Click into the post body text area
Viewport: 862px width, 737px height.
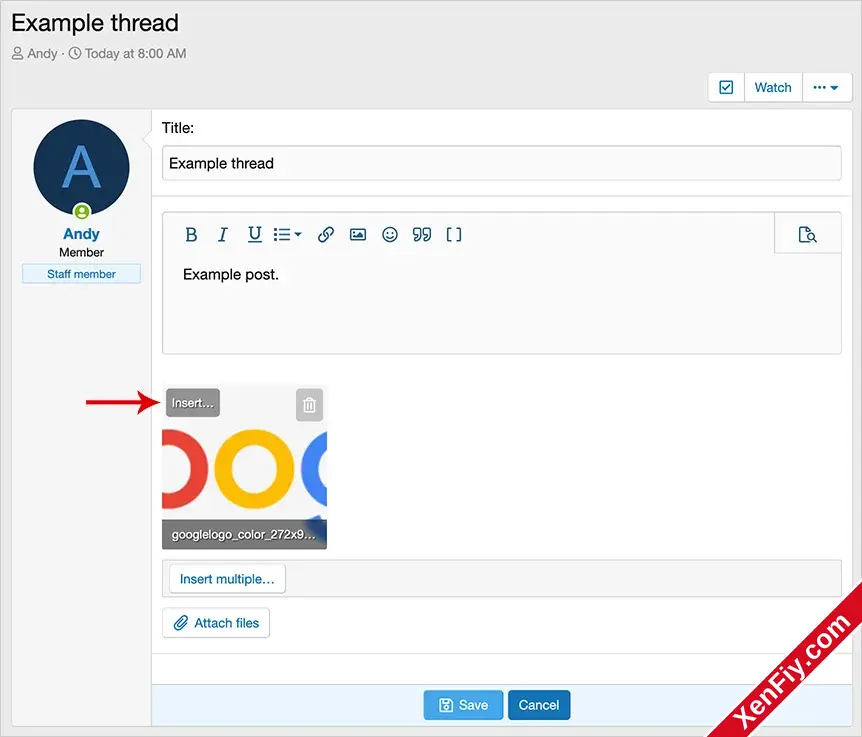click(501, 302)
